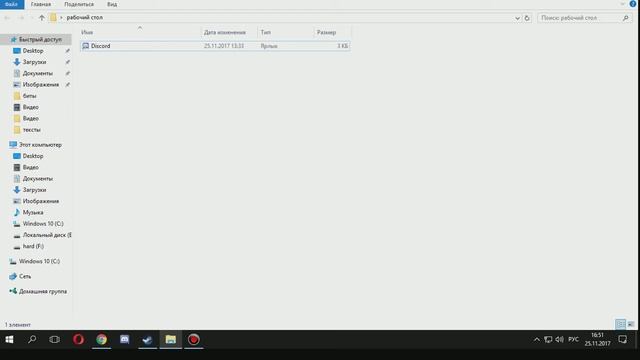Open Музыка under Этот компьютер
Screen dimensions: 640x360
[33, 213]
